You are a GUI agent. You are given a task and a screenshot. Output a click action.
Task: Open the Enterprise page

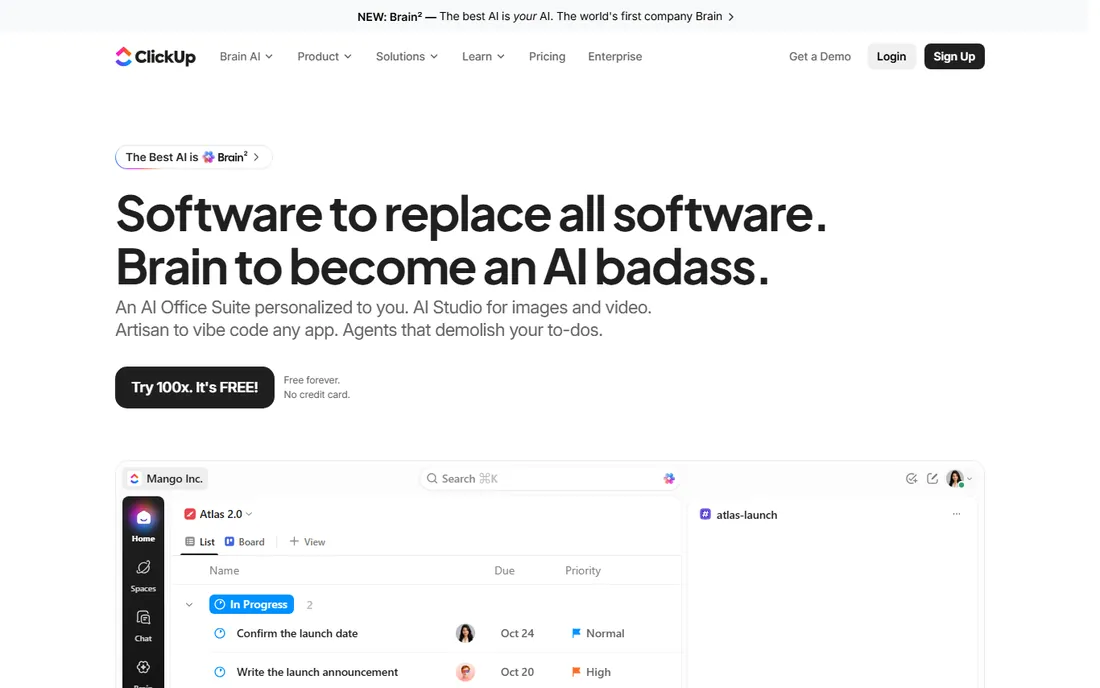point(615,56)
